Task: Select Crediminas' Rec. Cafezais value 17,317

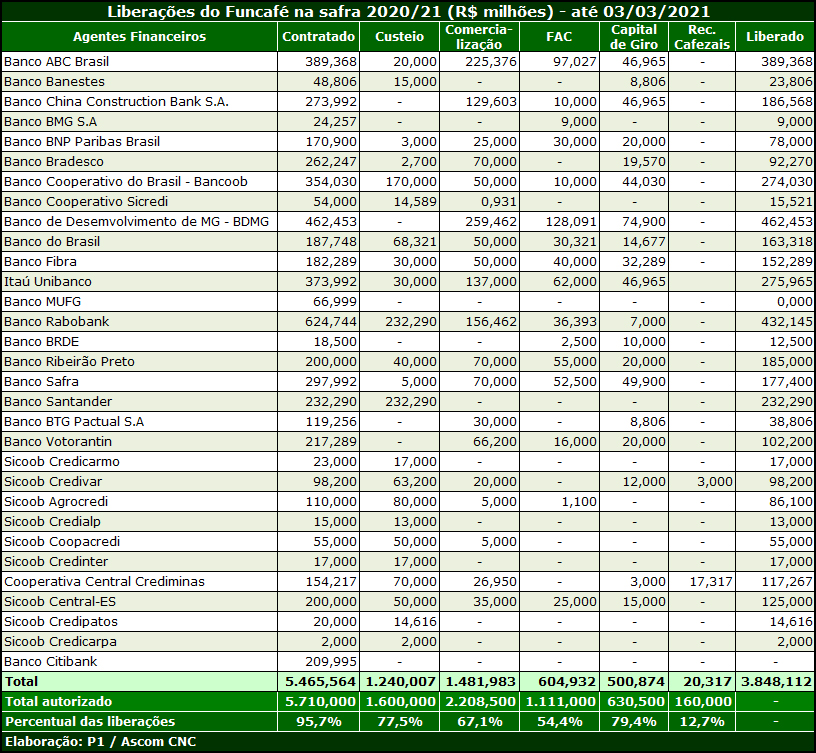Action: (711, 582)
